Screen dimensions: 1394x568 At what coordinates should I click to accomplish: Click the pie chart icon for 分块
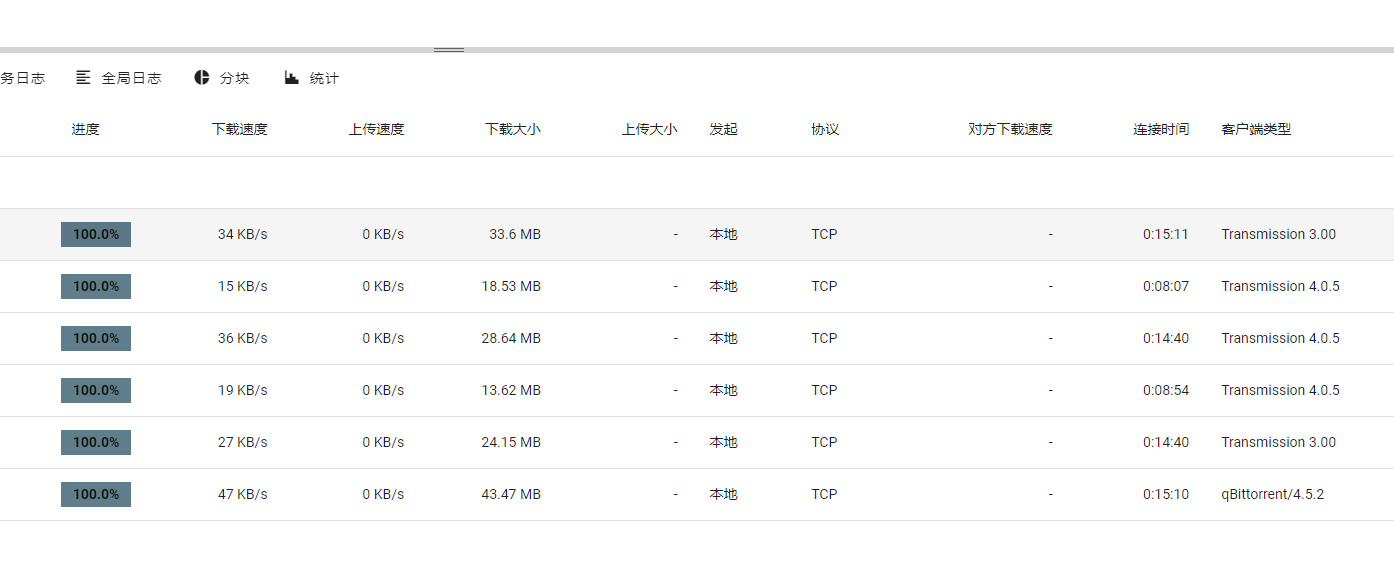202,78
